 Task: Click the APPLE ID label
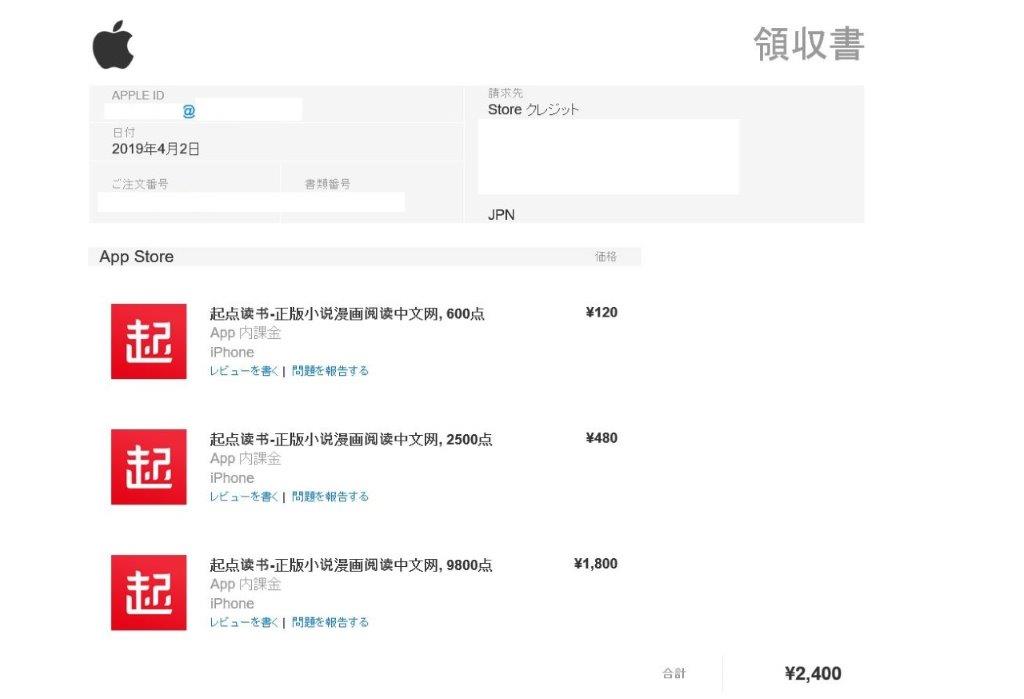click(x=138, y=95)
